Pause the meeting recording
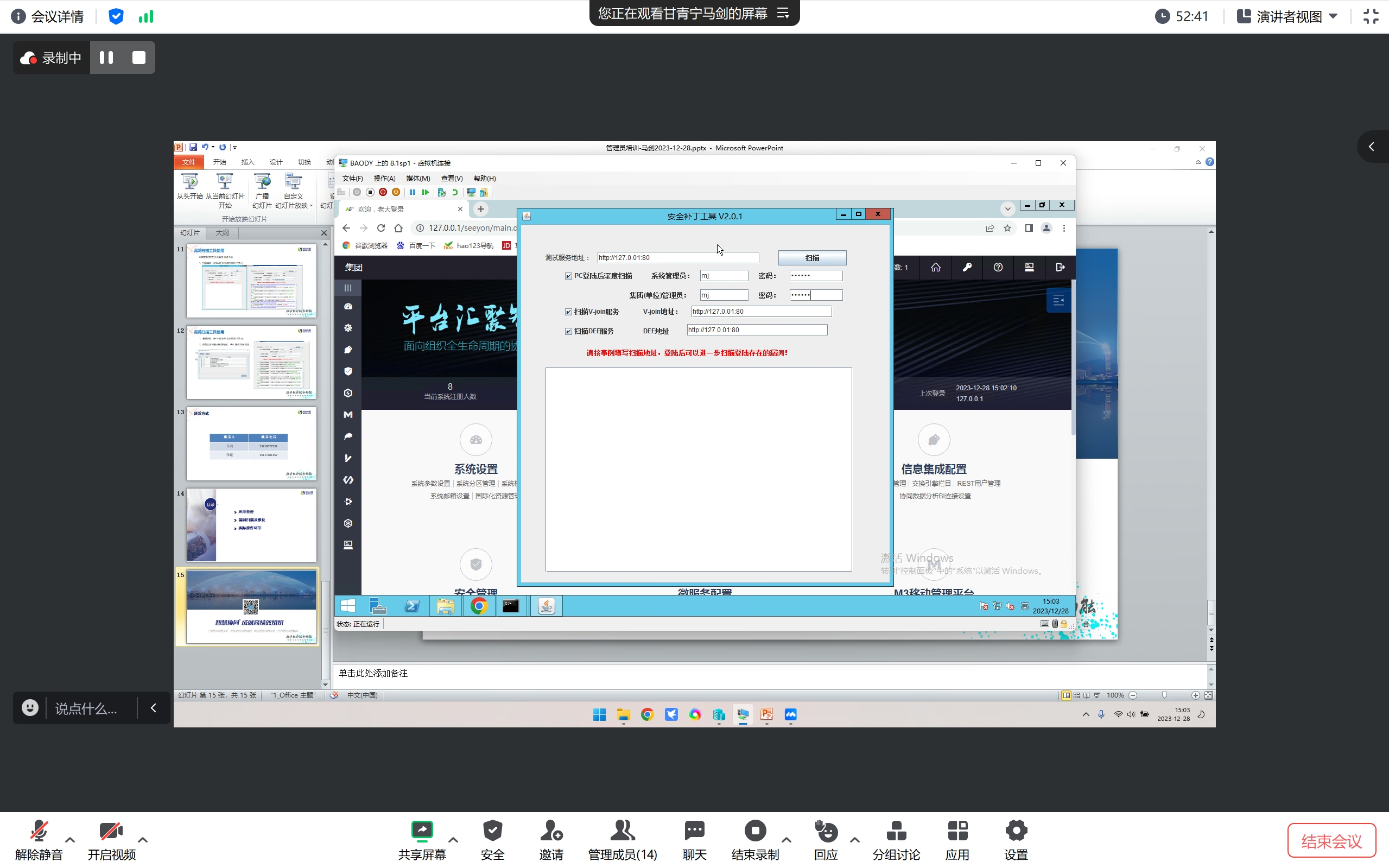Viewport: 1389px width, 868px height. (106, 58)
